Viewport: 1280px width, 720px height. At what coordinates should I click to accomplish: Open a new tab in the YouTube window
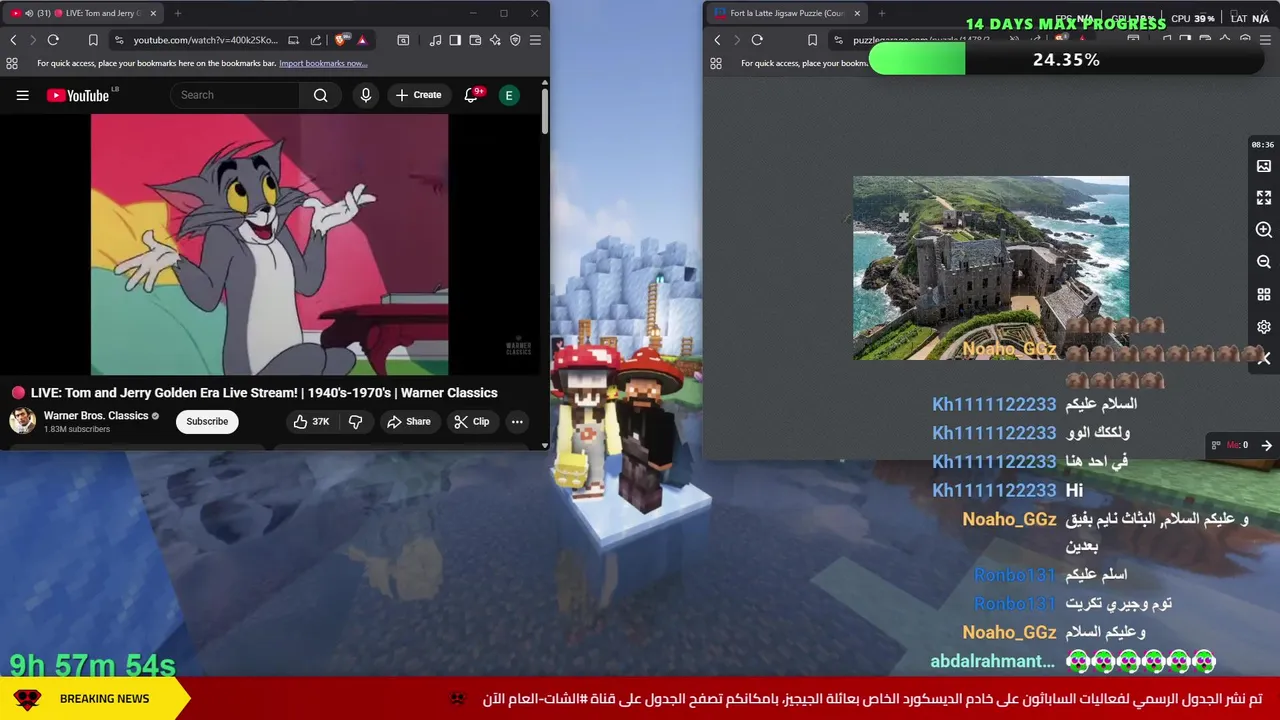pyautogui.click(x=178, y=13)
